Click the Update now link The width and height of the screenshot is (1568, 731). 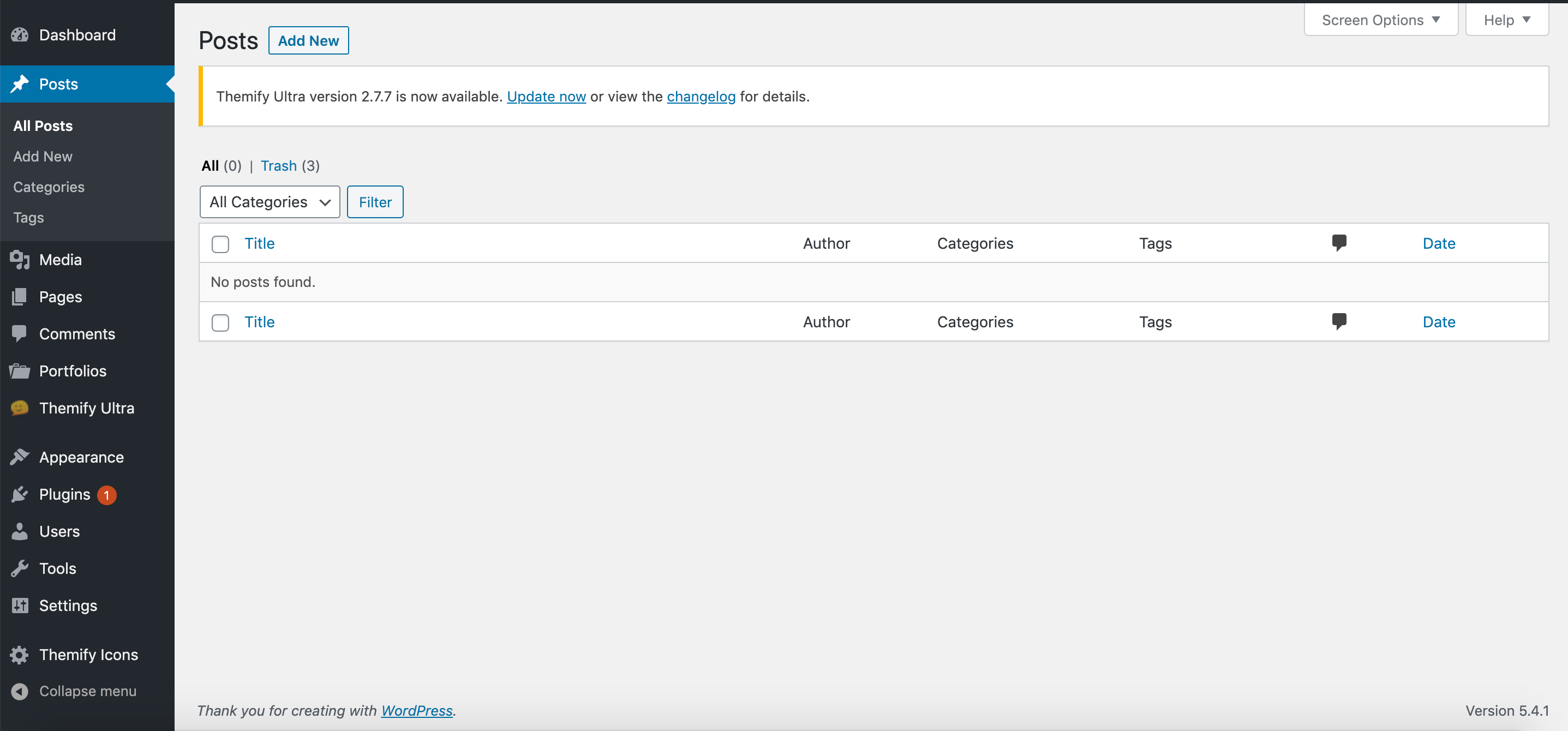click(546, 96)
